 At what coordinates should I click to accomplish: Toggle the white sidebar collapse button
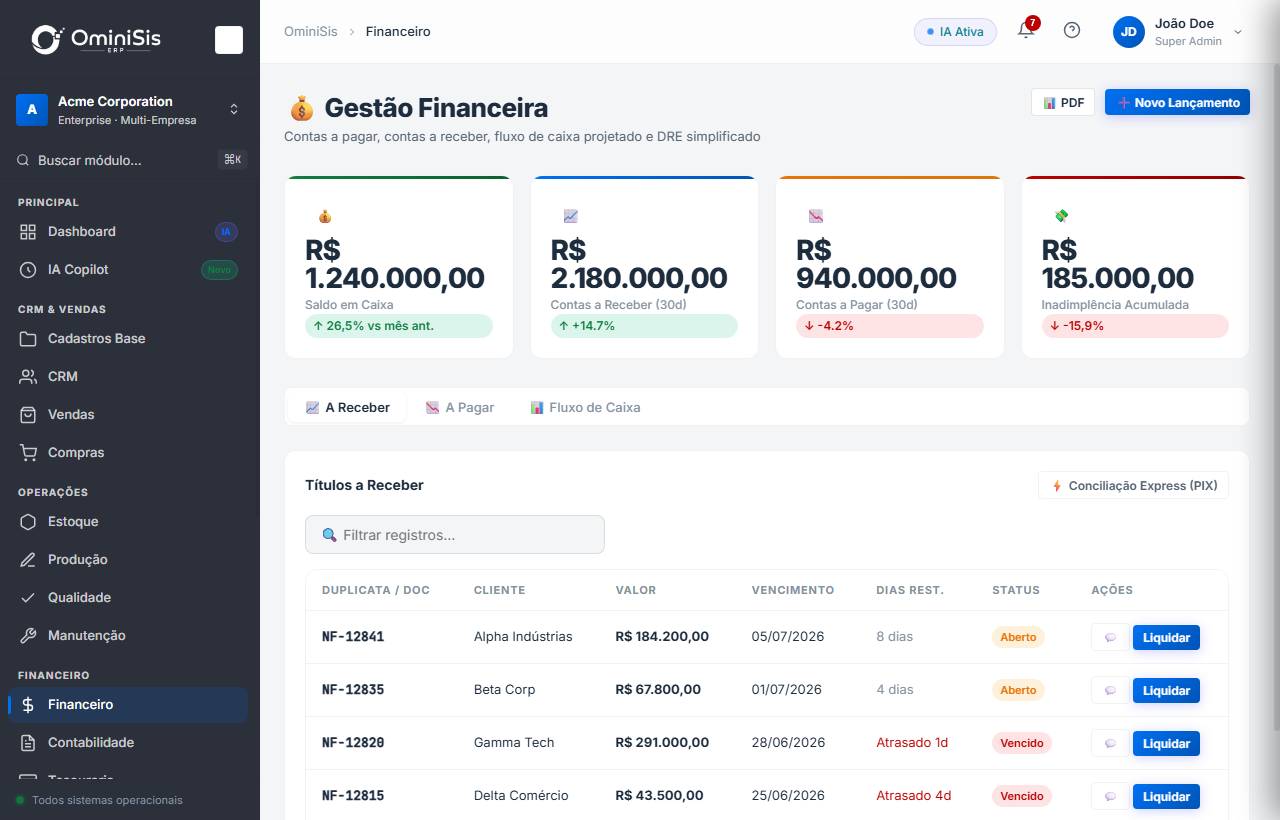(x=229, y=40)
